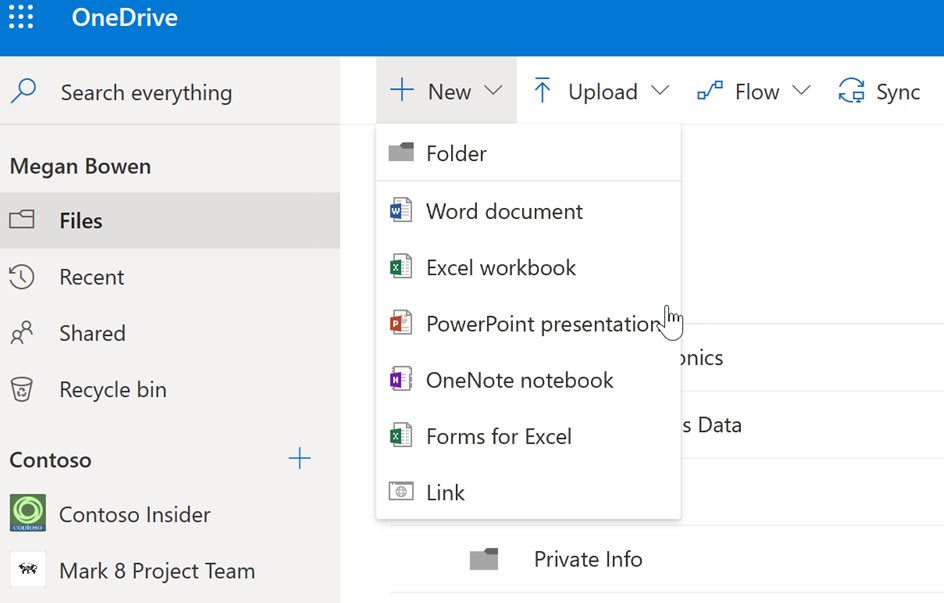The height and width of the screenshot is (603, 944).
Task: Click the OneDrive title link
Action: [x=125, y=17]
